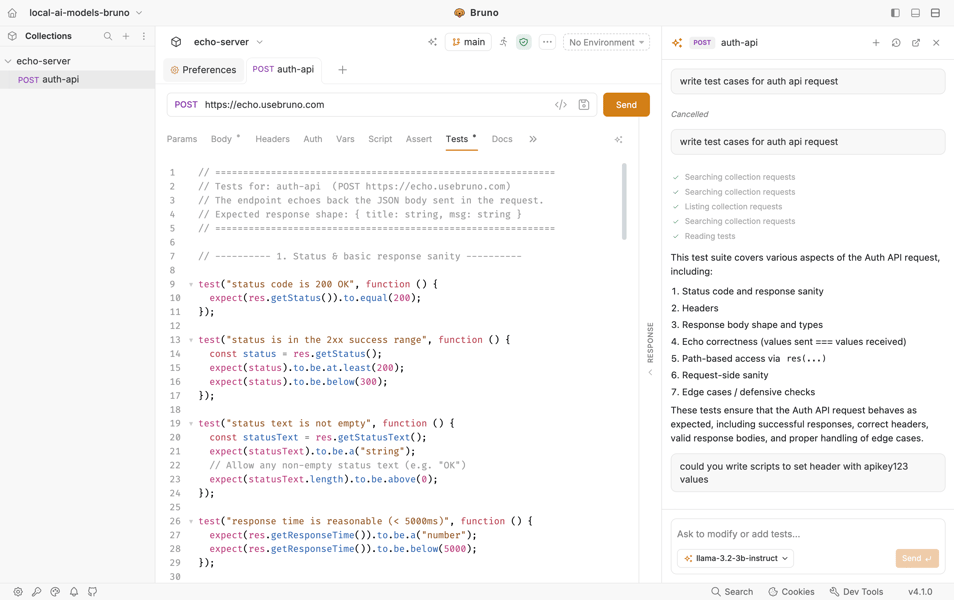Open the Vars tab

[x=345, y=139]
